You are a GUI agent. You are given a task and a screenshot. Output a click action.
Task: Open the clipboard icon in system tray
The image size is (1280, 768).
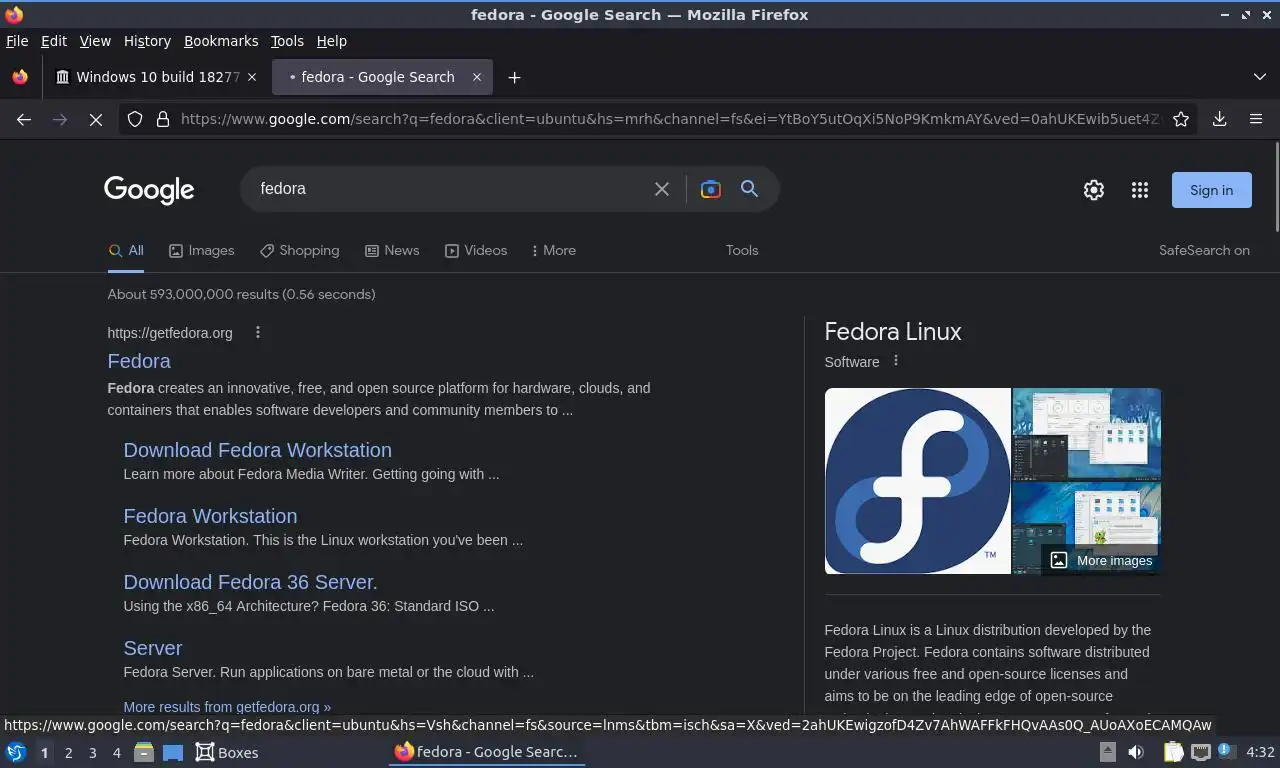(1173, 752)
